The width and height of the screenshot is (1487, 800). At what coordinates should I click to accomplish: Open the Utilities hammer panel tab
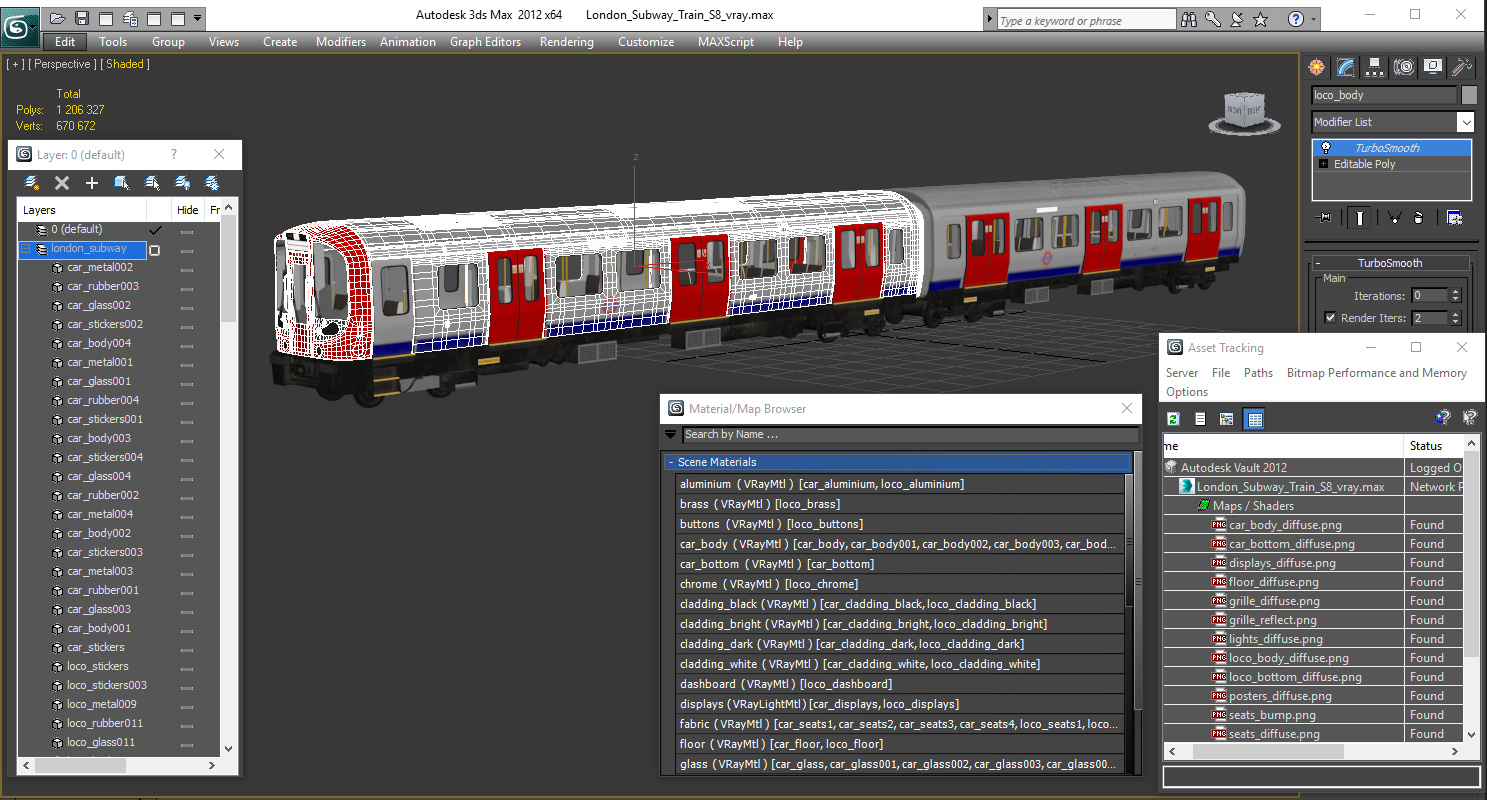(x=1462, y=67)
